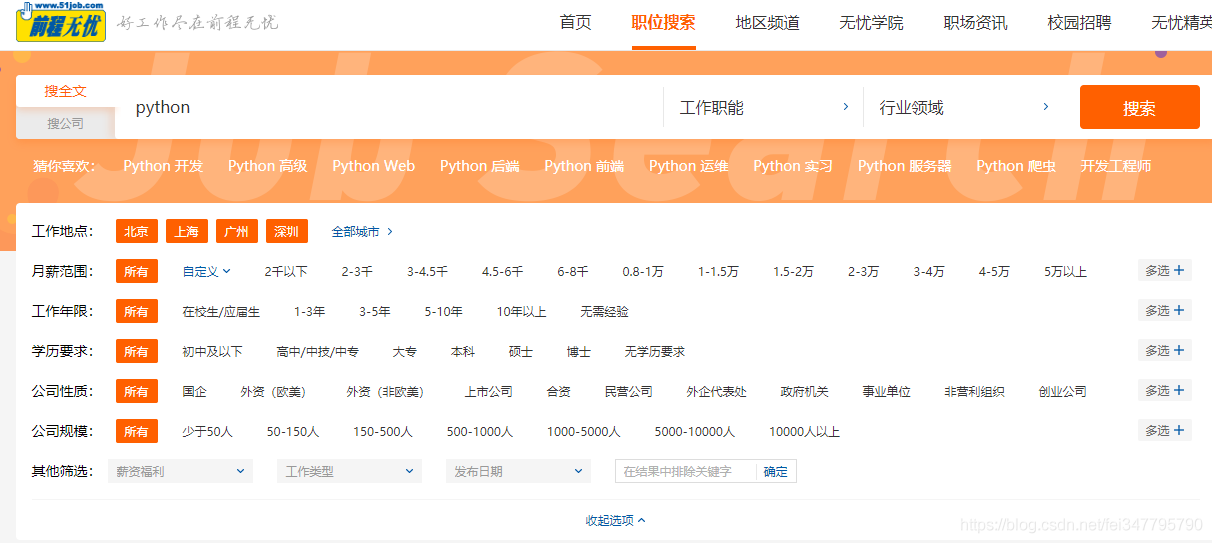Open 职场资讯 navigation item

point(975,23)
